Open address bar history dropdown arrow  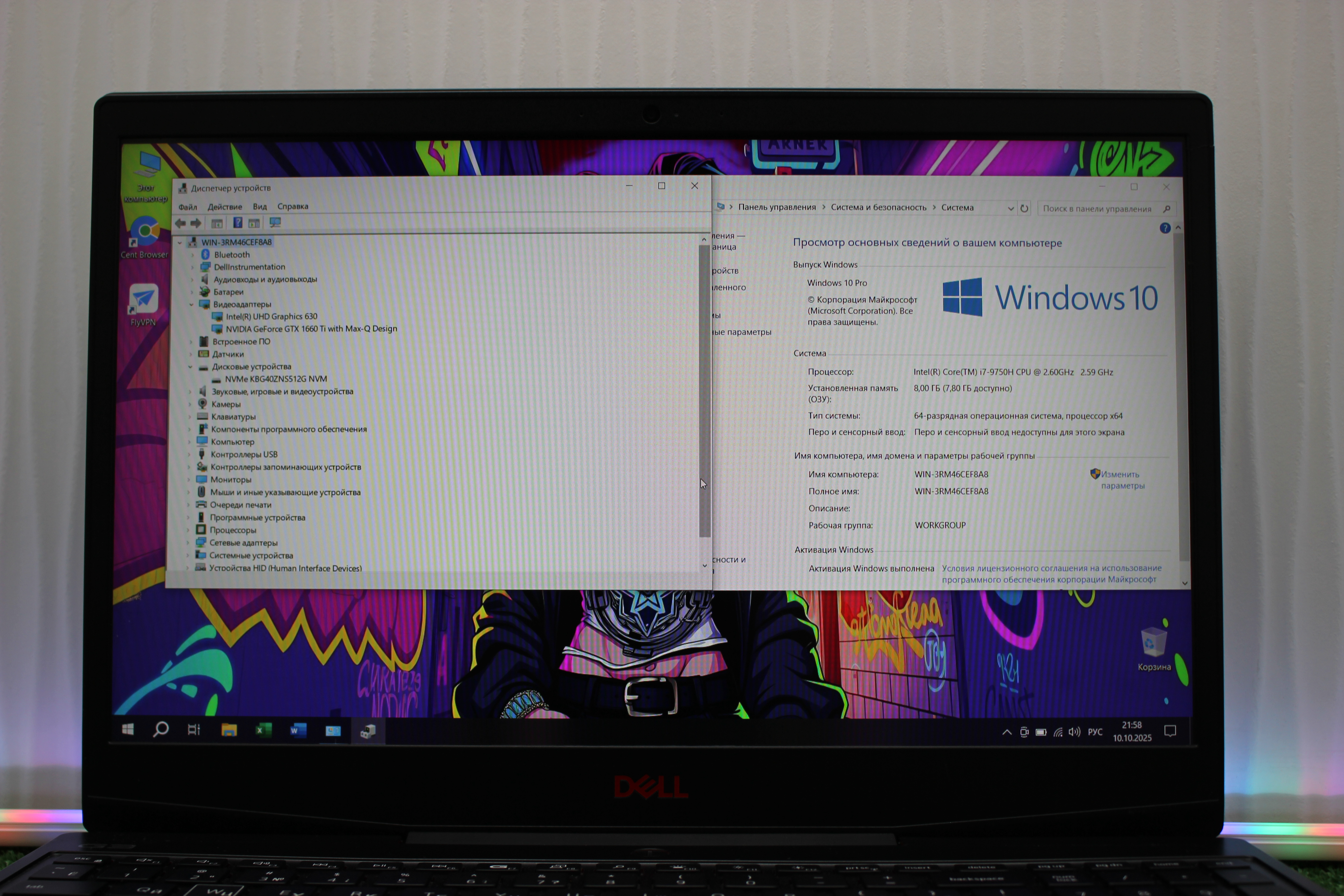coord(1010,208)
